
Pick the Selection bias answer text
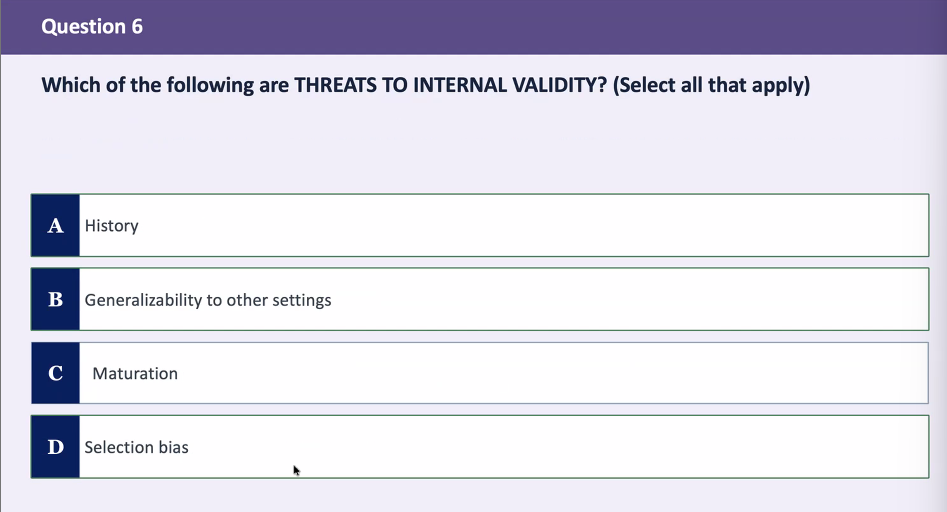tap(136, 447)
